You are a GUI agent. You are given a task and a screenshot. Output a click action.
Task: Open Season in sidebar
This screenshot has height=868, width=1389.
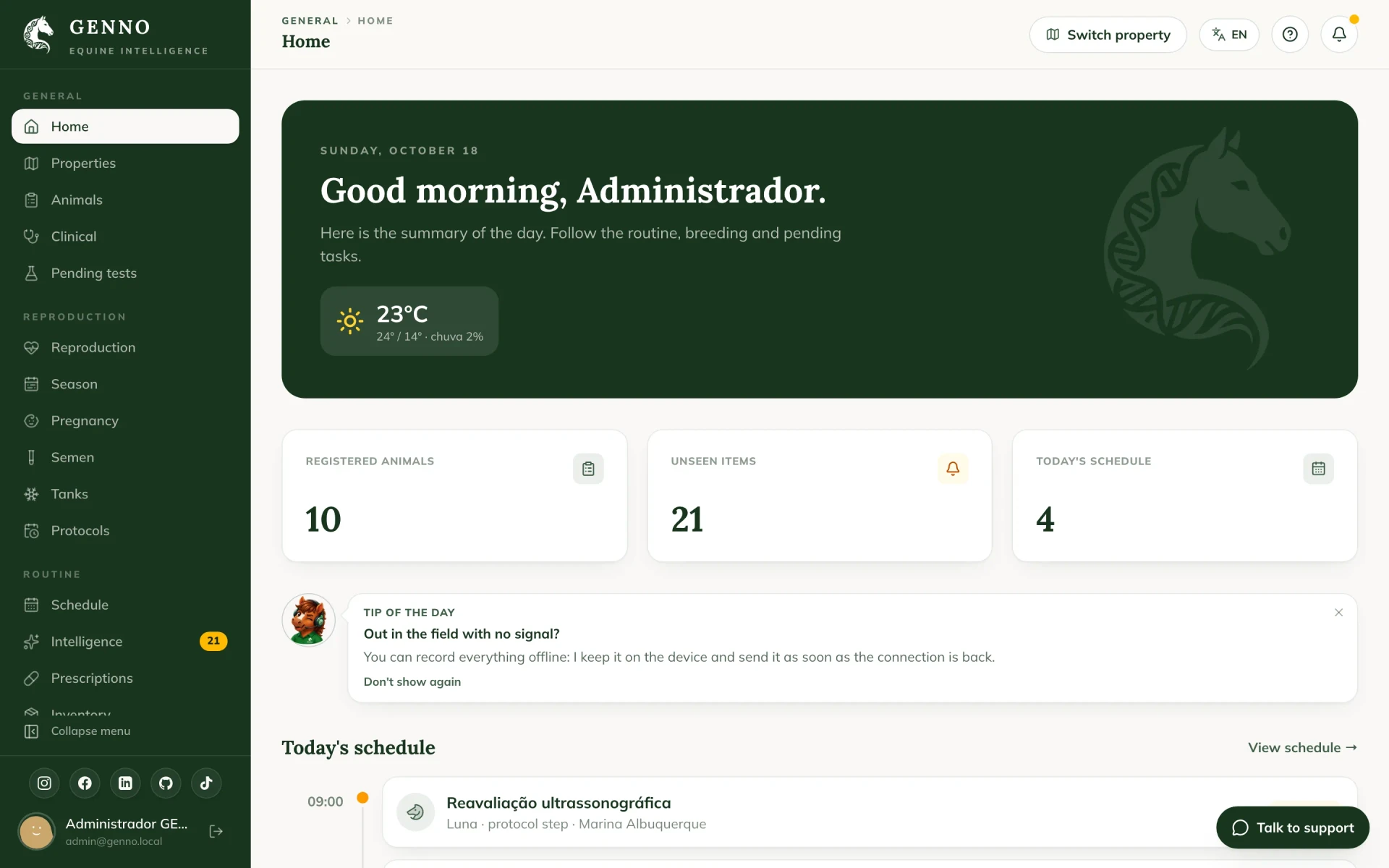pos(125,384)
